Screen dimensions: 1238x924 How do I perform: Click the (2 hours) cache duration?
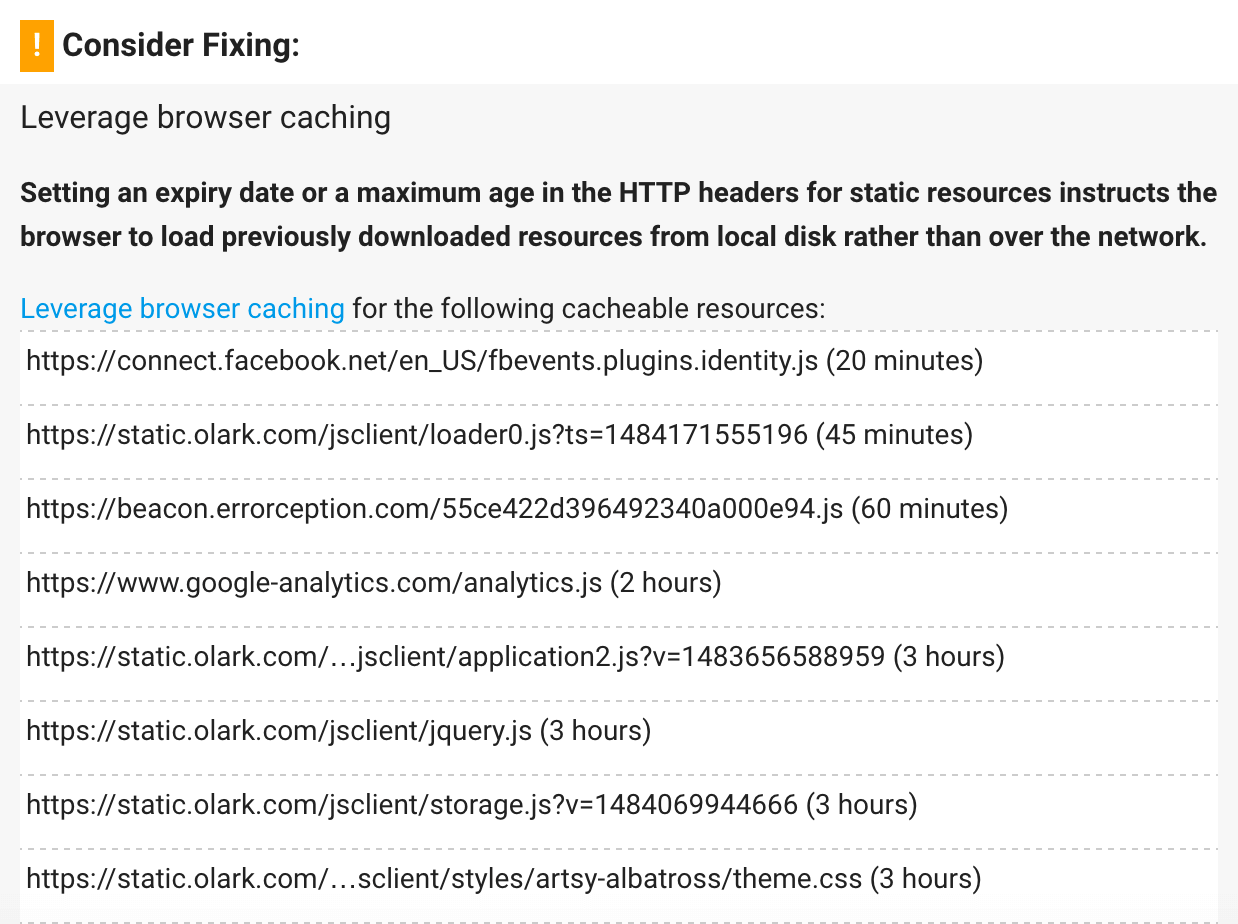click(666, 582)
